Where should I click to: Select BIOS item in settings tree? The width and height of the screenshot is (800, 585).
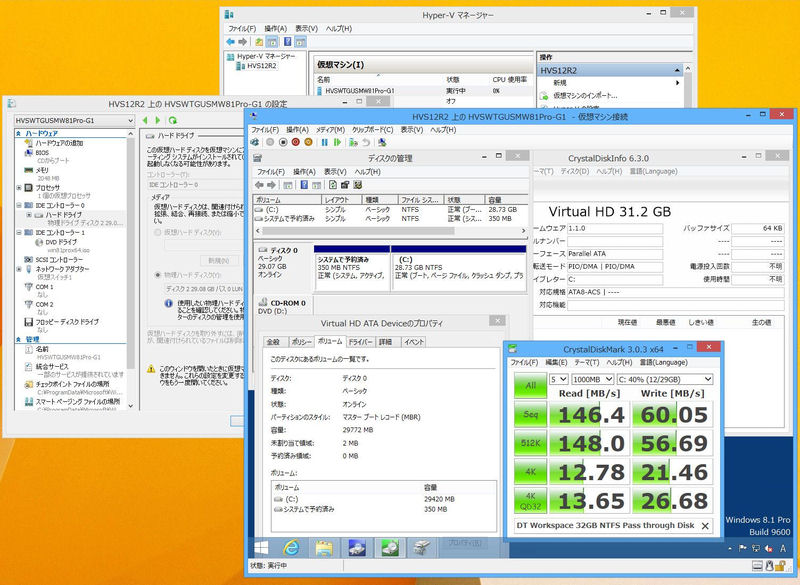[42, 152]
